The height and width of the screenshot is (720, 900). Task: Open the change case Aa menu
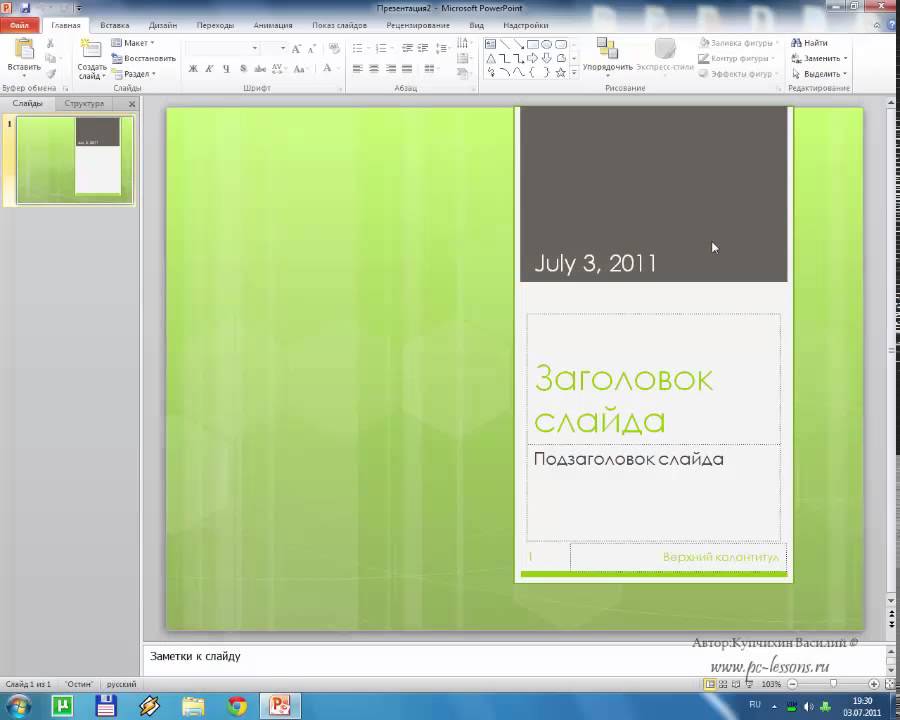[x=299, y=69]
